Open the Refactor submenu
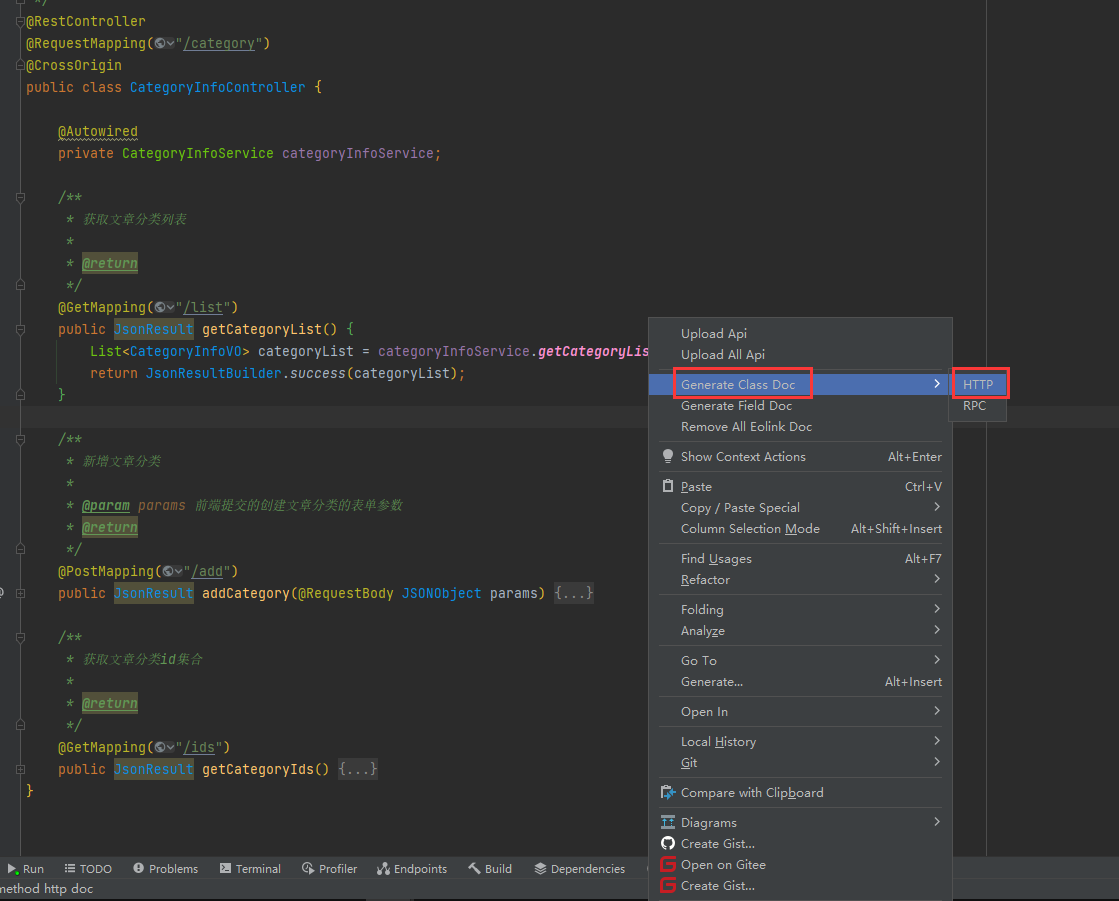The height and width of the screenshot is (901, 1119). coord(706,580)
